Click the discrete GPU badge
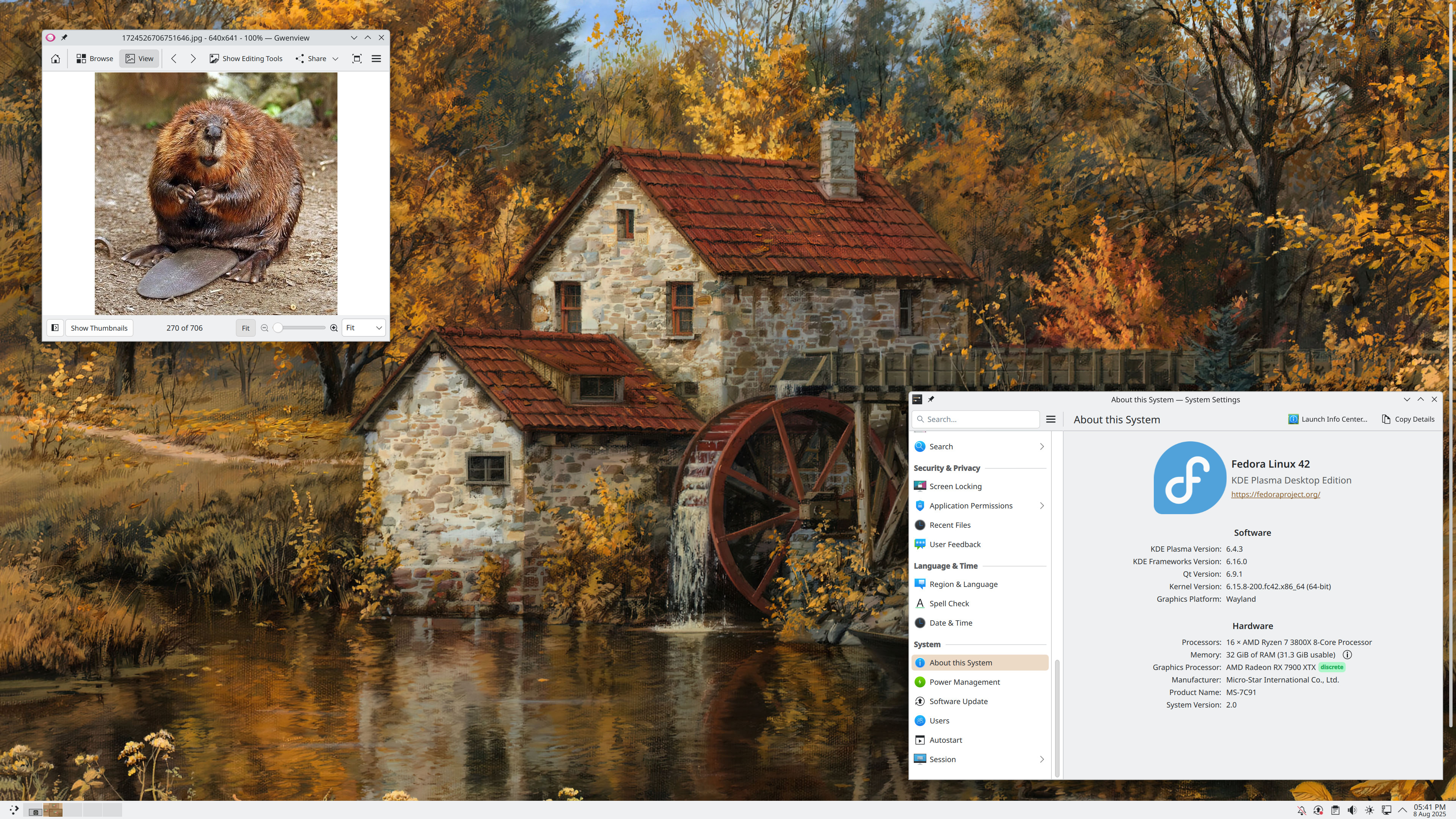The image size is (1456, 819). [x=1332, y=667]
